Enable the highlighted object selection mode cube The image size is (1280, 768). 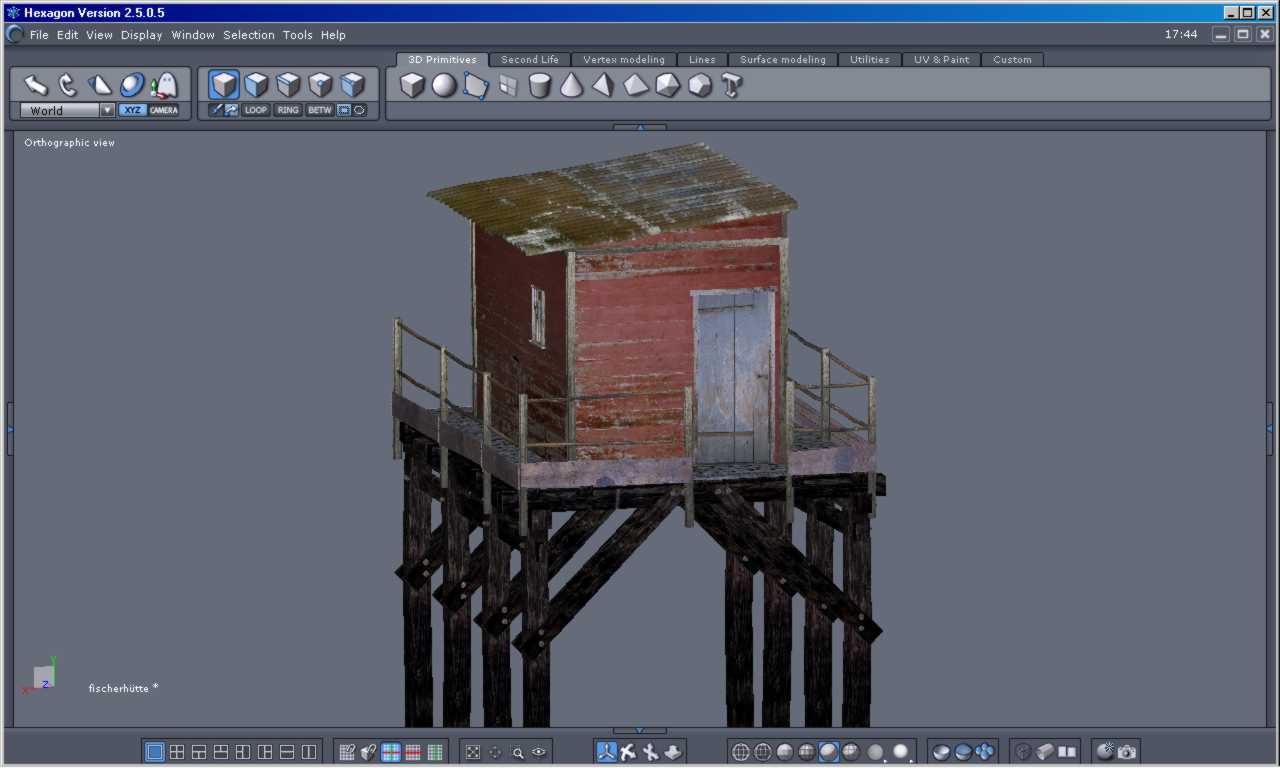[224, 85]
